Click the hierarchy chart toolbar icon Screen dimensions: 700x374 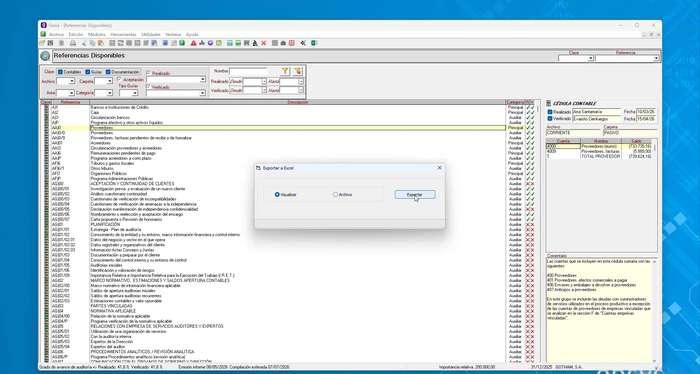point(202,43)
